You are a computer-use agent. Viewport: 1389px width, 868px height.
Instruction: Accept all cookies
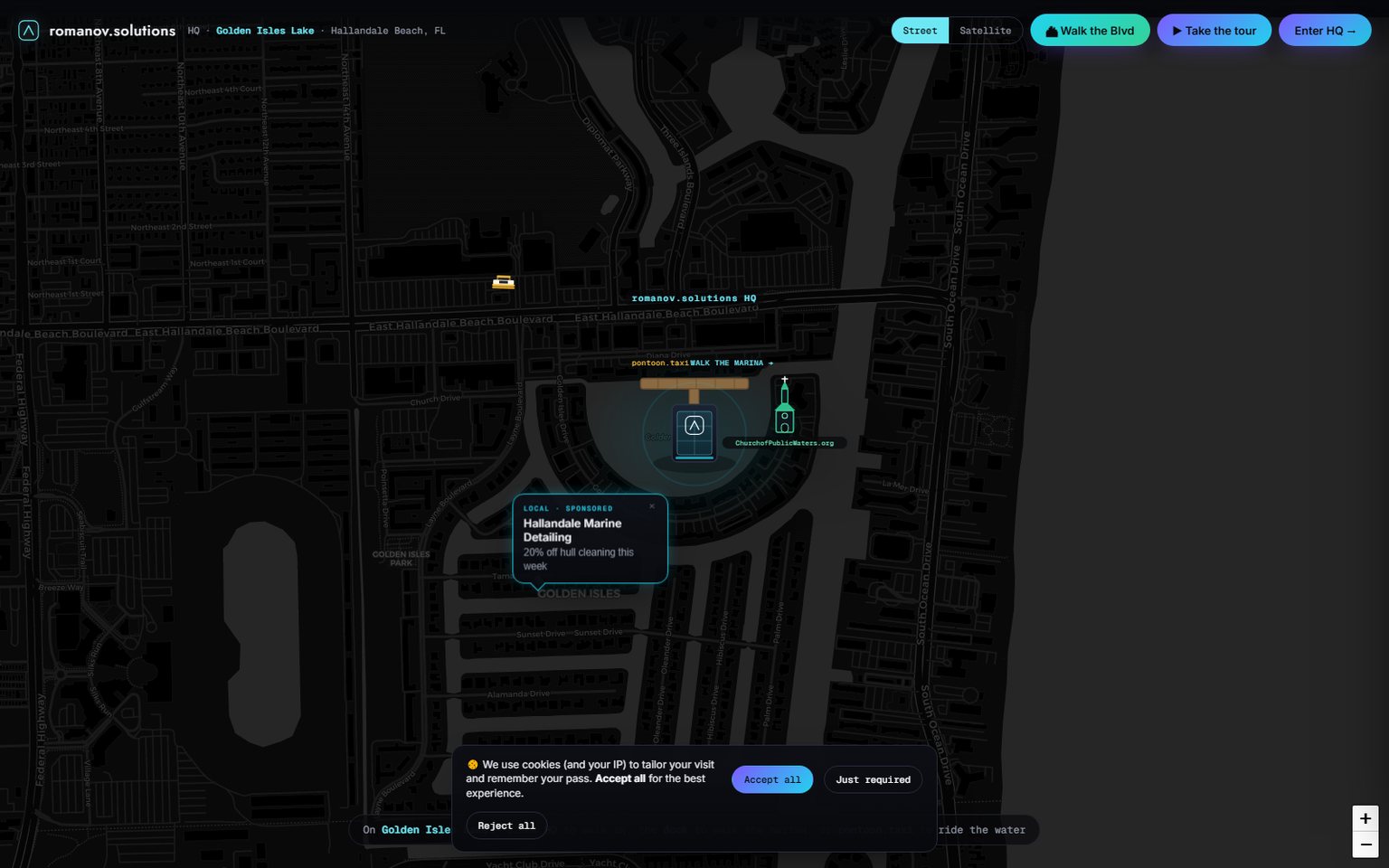tap(772, 779)
